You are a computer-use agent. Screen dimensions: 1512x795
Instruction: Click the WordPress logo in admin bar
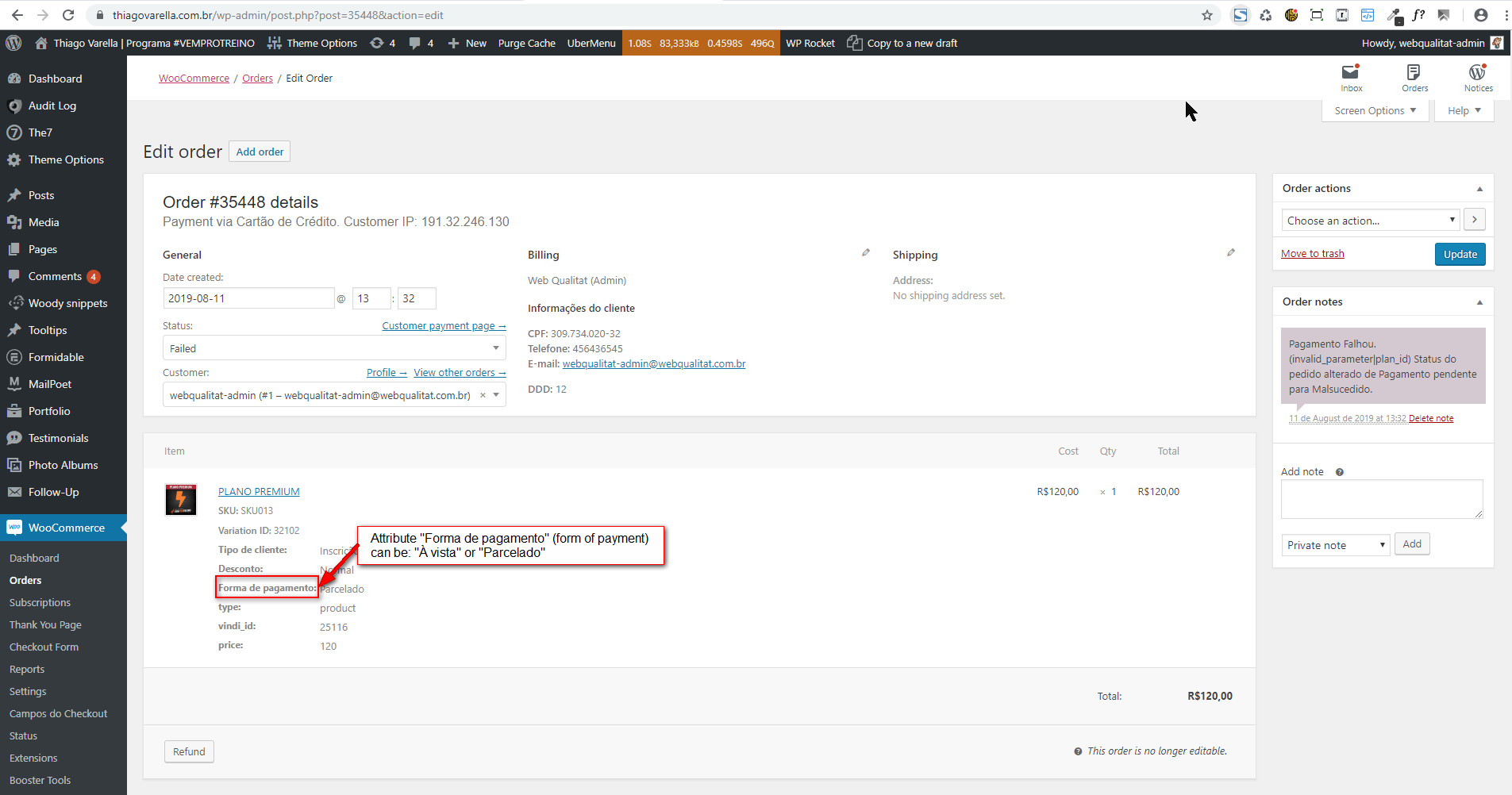pos(13,43)
